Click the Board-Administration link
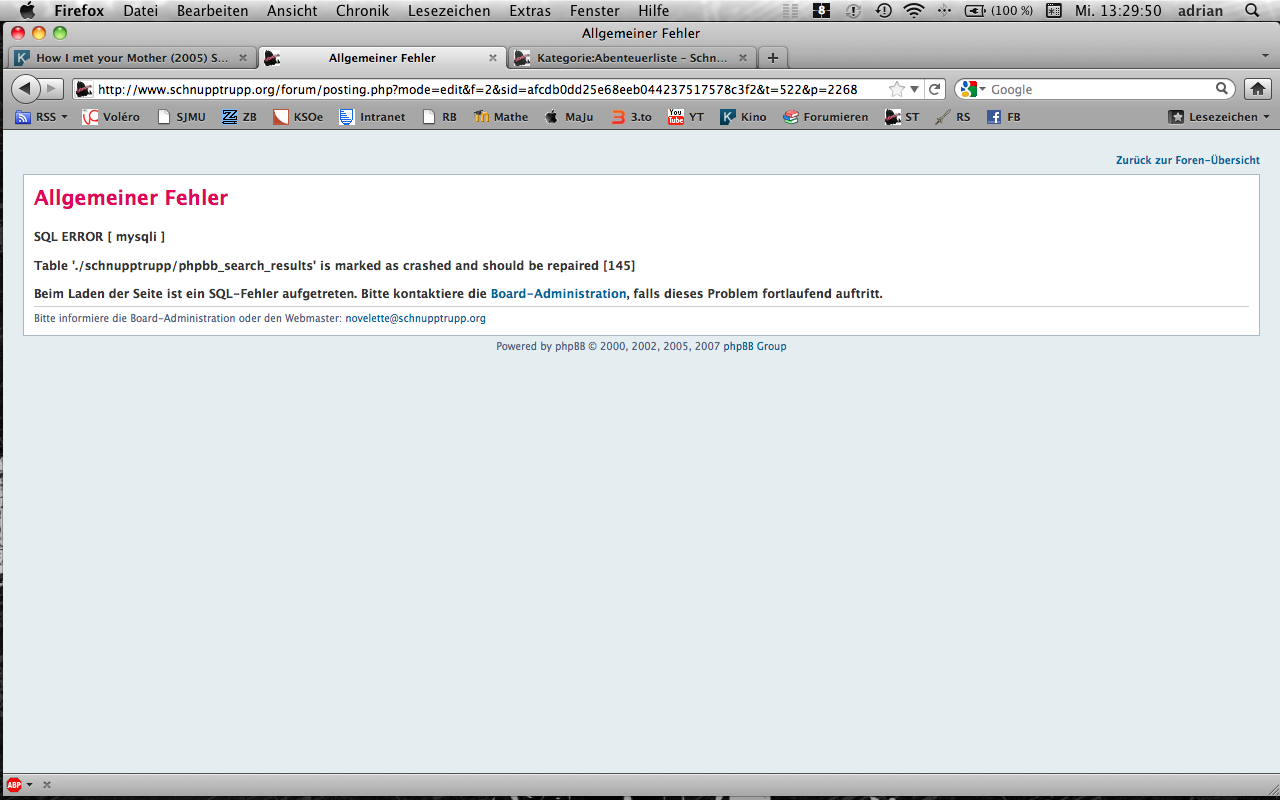Screen dimensions: 1280x800 (558, 294)
